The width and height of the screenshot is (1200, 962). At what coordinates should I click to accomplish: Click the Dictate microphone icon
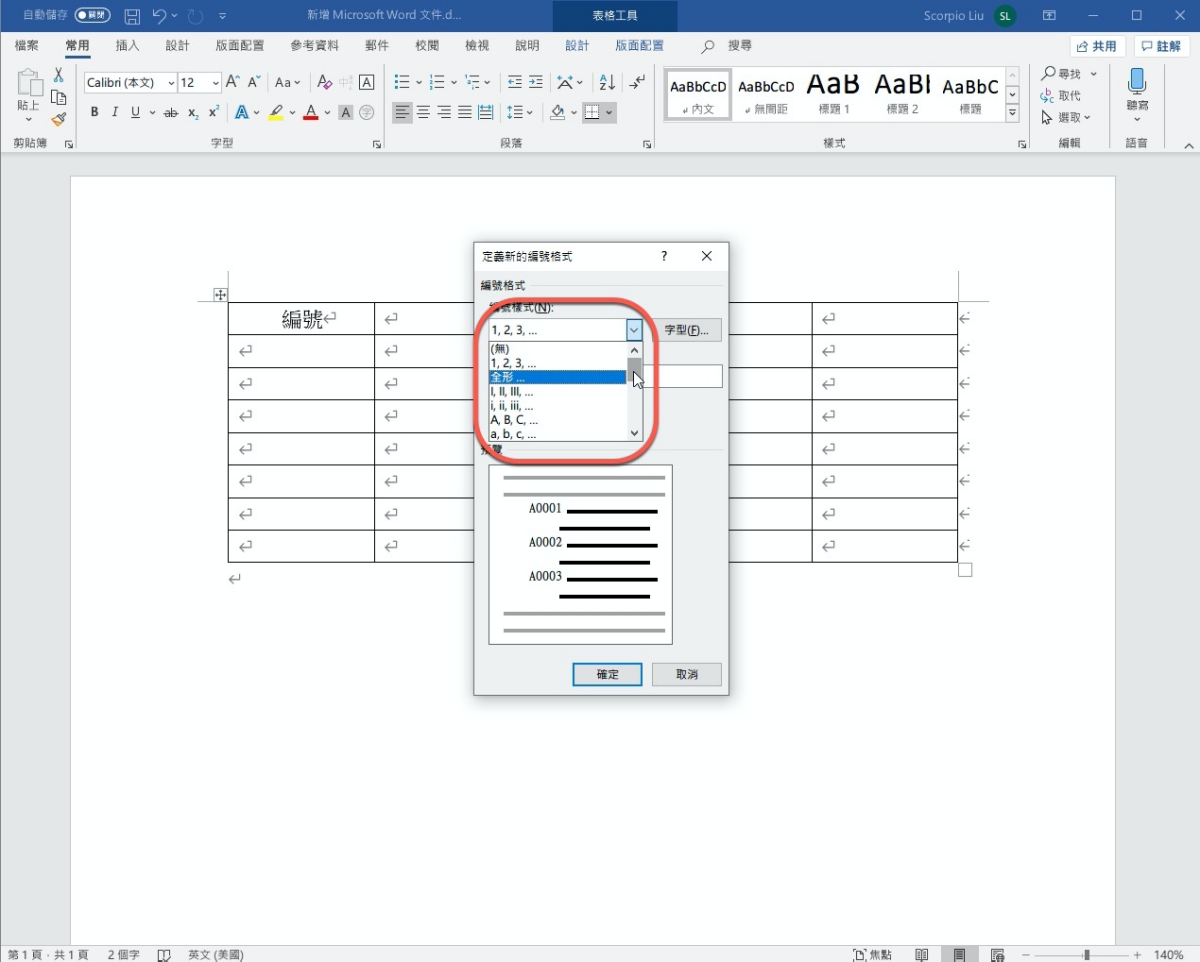pyautogui.click(x=1137, y=83)
